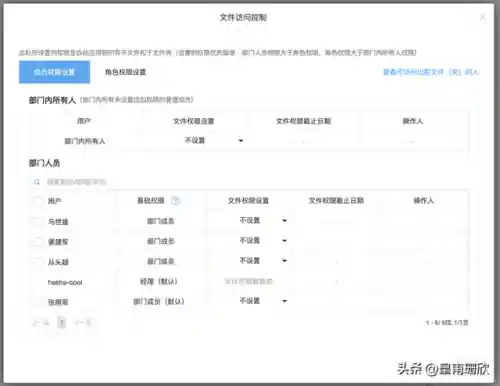This screenshot has height=386, width=500.
Task: Click the 部门内所有人 section heading
Action: [x=52, y=100]
